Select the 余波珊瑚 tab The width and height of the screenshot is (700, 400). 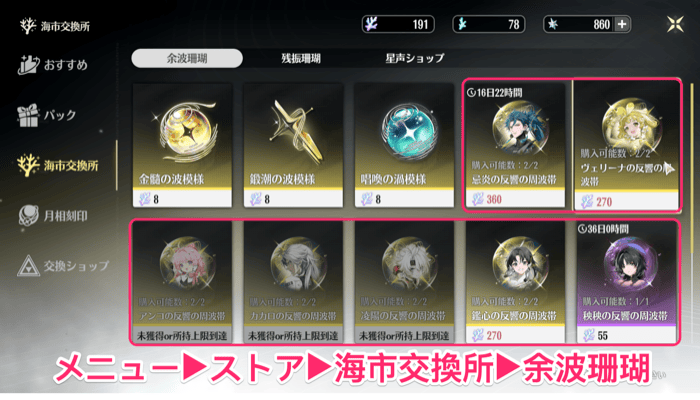(187, 58)
